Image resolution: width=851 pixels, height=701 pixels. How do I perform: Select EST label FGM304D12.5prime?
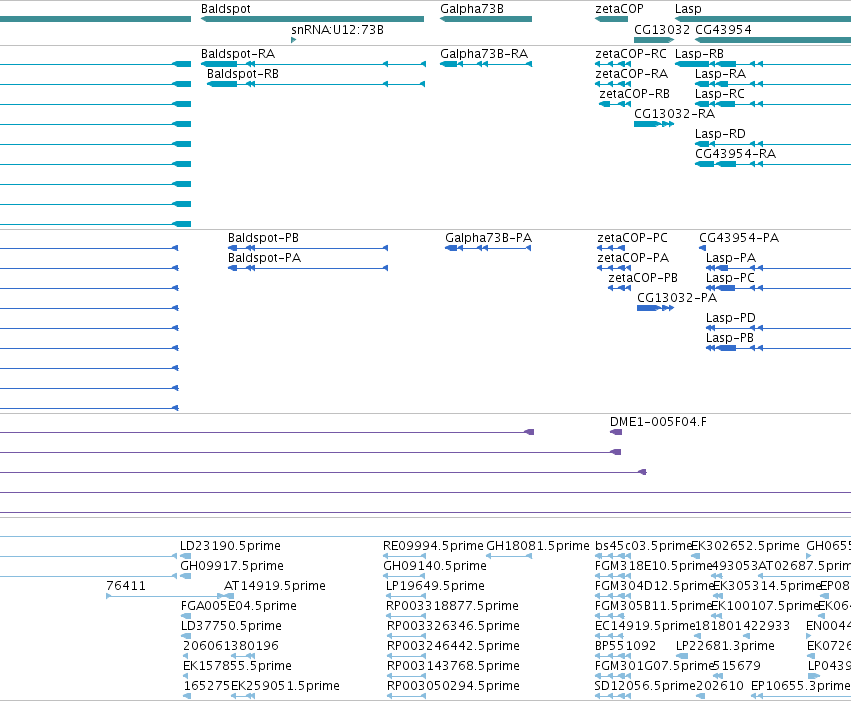654,586
